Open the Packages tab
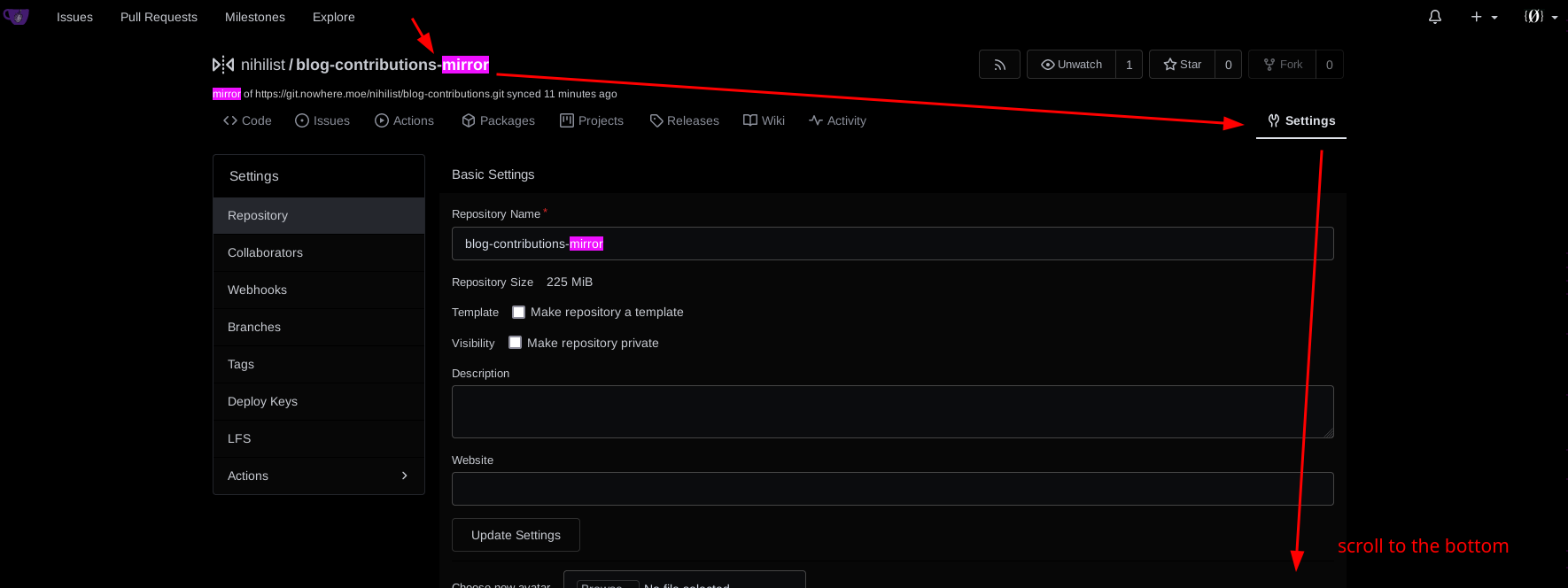 pyautogui.click(x=498, y=120)
